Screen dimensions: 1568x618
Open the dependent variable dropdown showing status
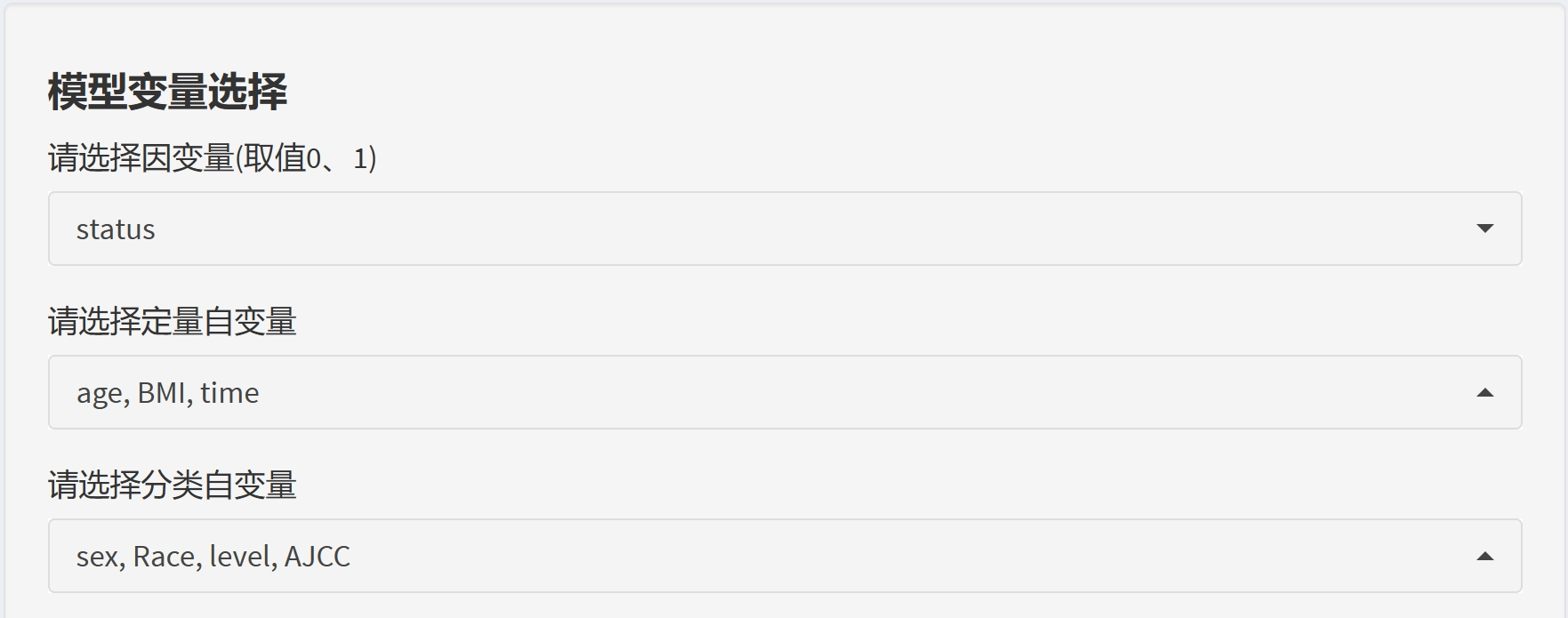tap(784, 229)
